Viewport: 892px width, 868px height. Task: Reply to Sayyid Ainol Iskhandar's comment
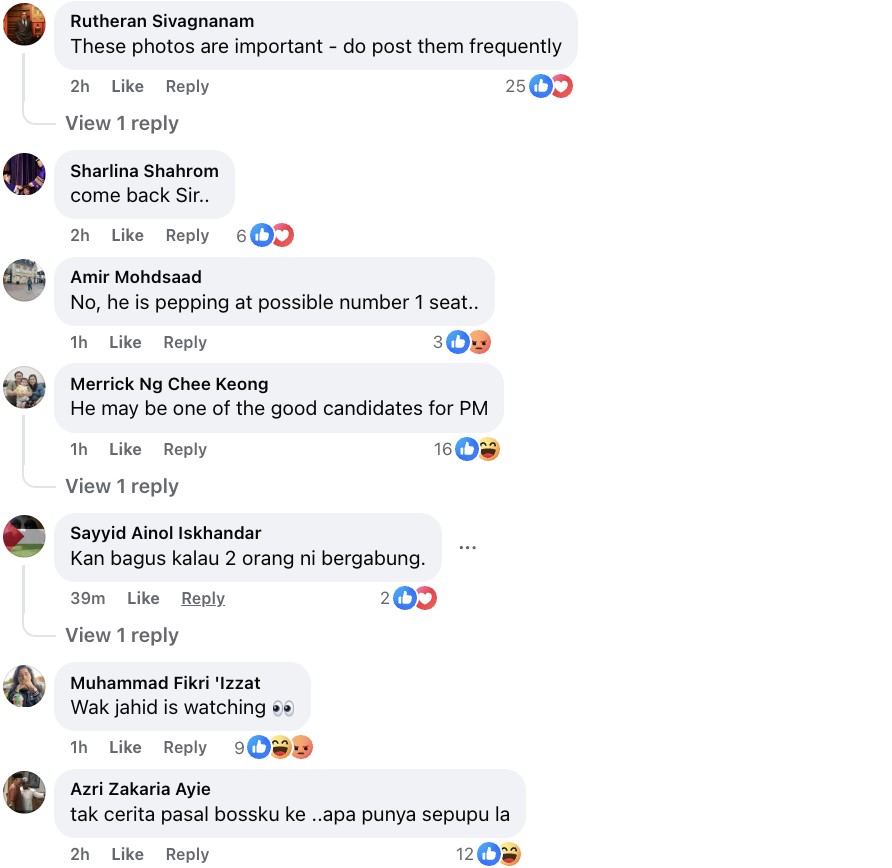(x=203, y=599)
